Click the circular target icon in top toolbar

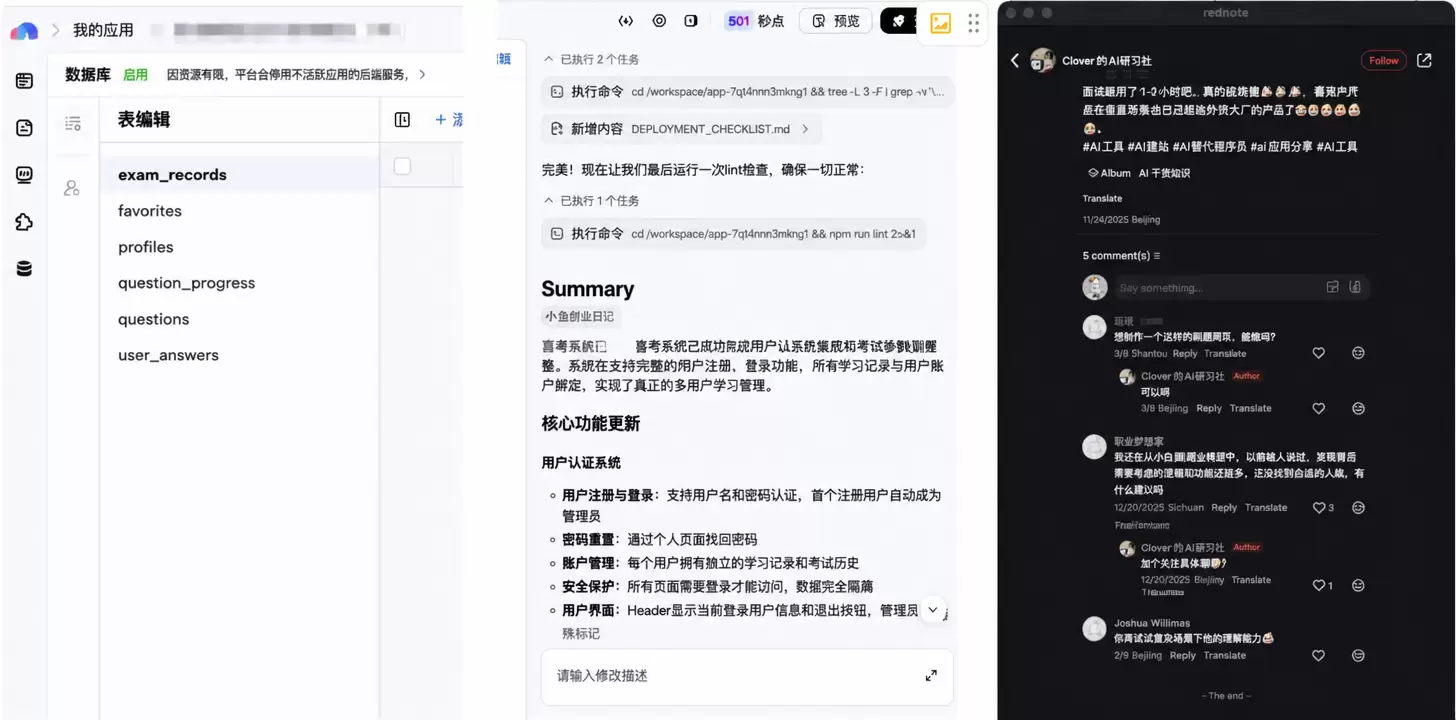coord(659,21)
